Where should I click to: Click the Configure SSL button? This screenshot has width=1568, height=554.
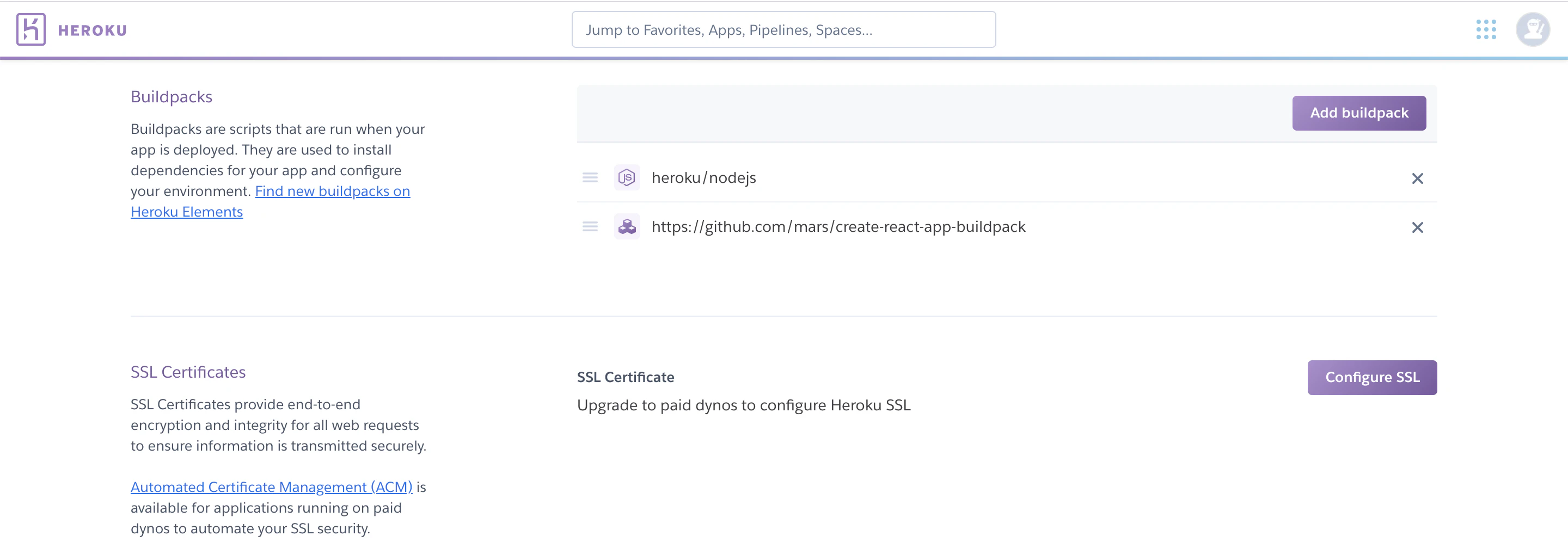[1372, 378]
